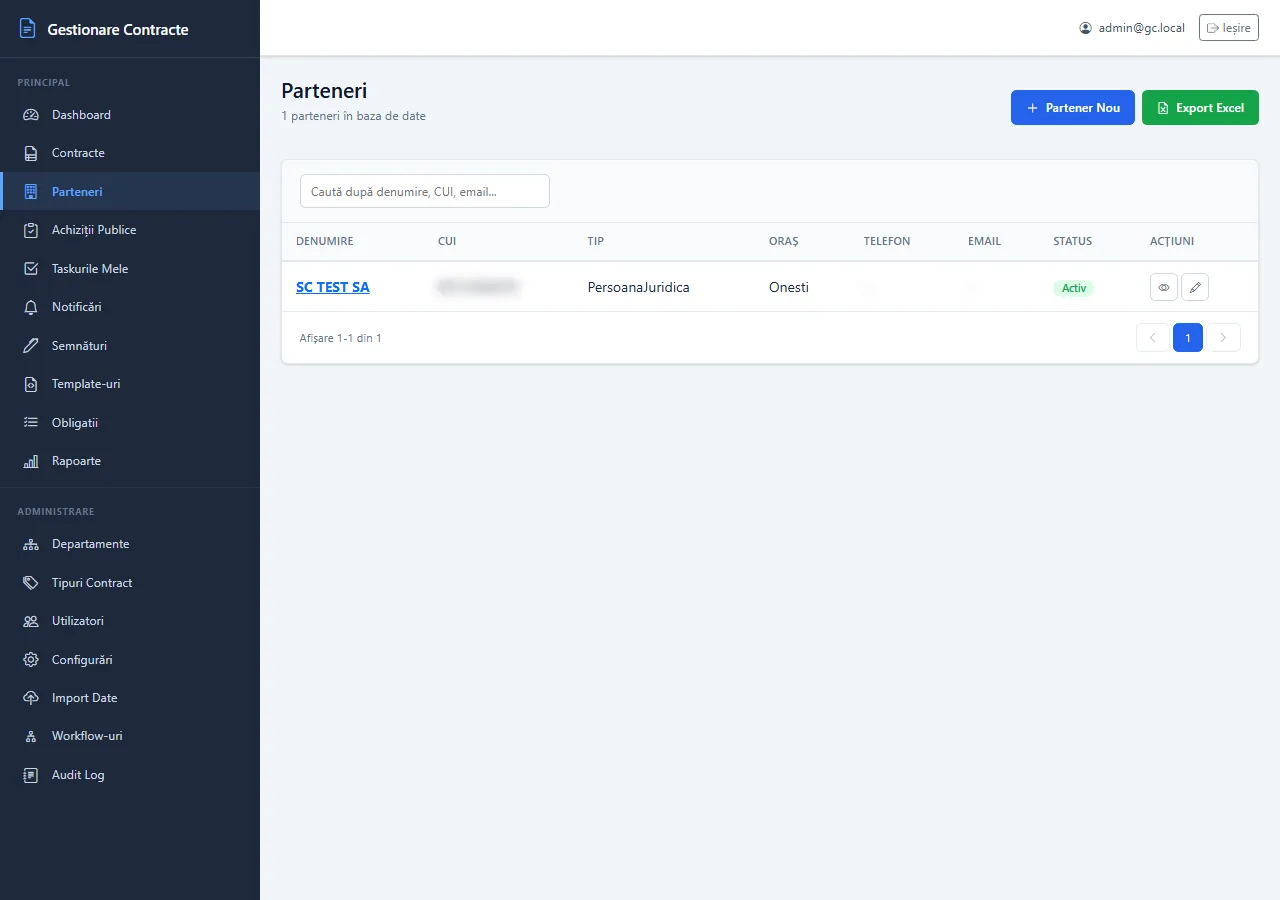The image size is (1280, 900).
Task: Click the Gestionare Contracte document logo icon
Action: click(27, 29)
